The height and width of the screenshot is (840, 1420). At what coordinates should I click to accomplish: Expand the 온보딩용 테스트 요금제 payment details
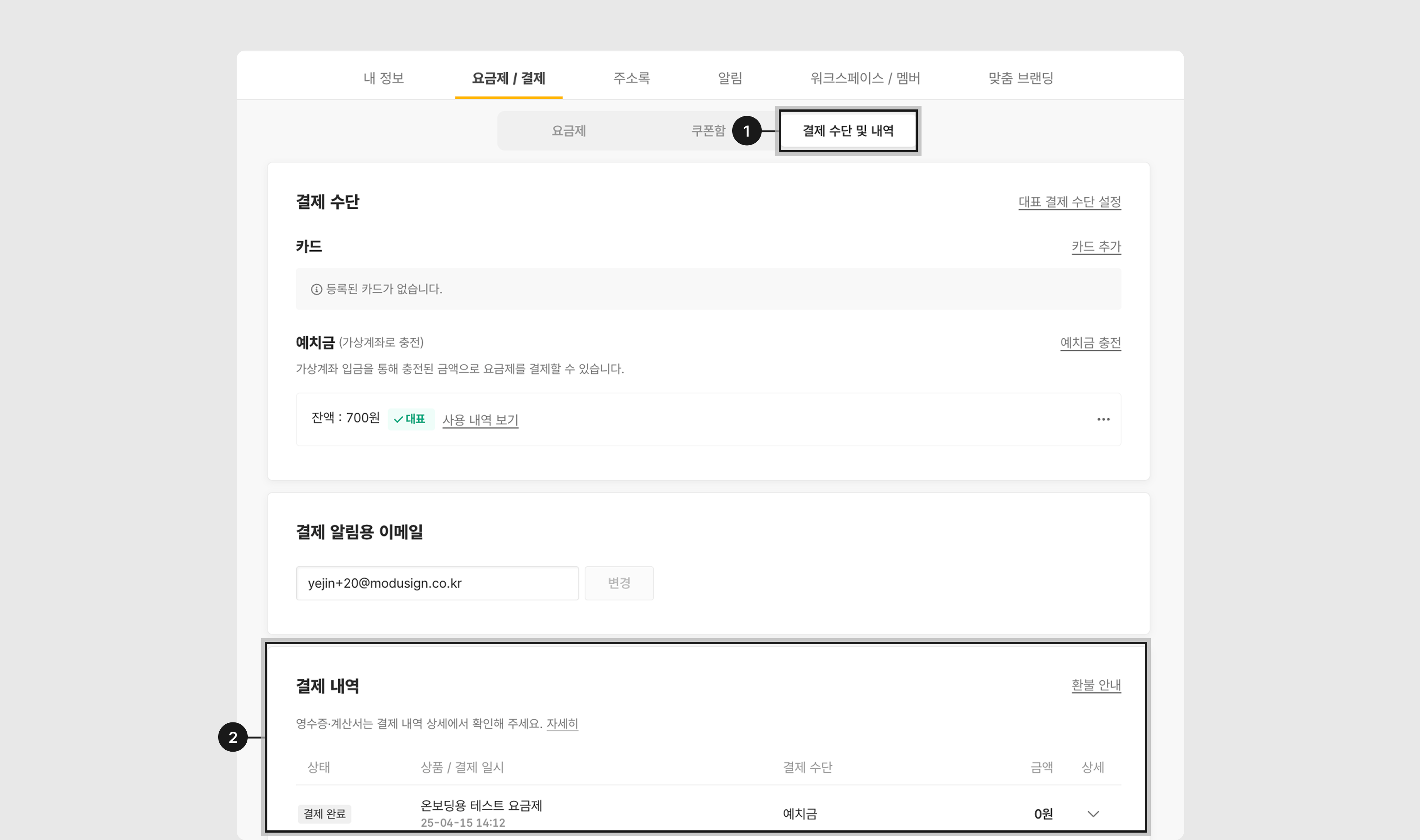(x=1093, y=814)
